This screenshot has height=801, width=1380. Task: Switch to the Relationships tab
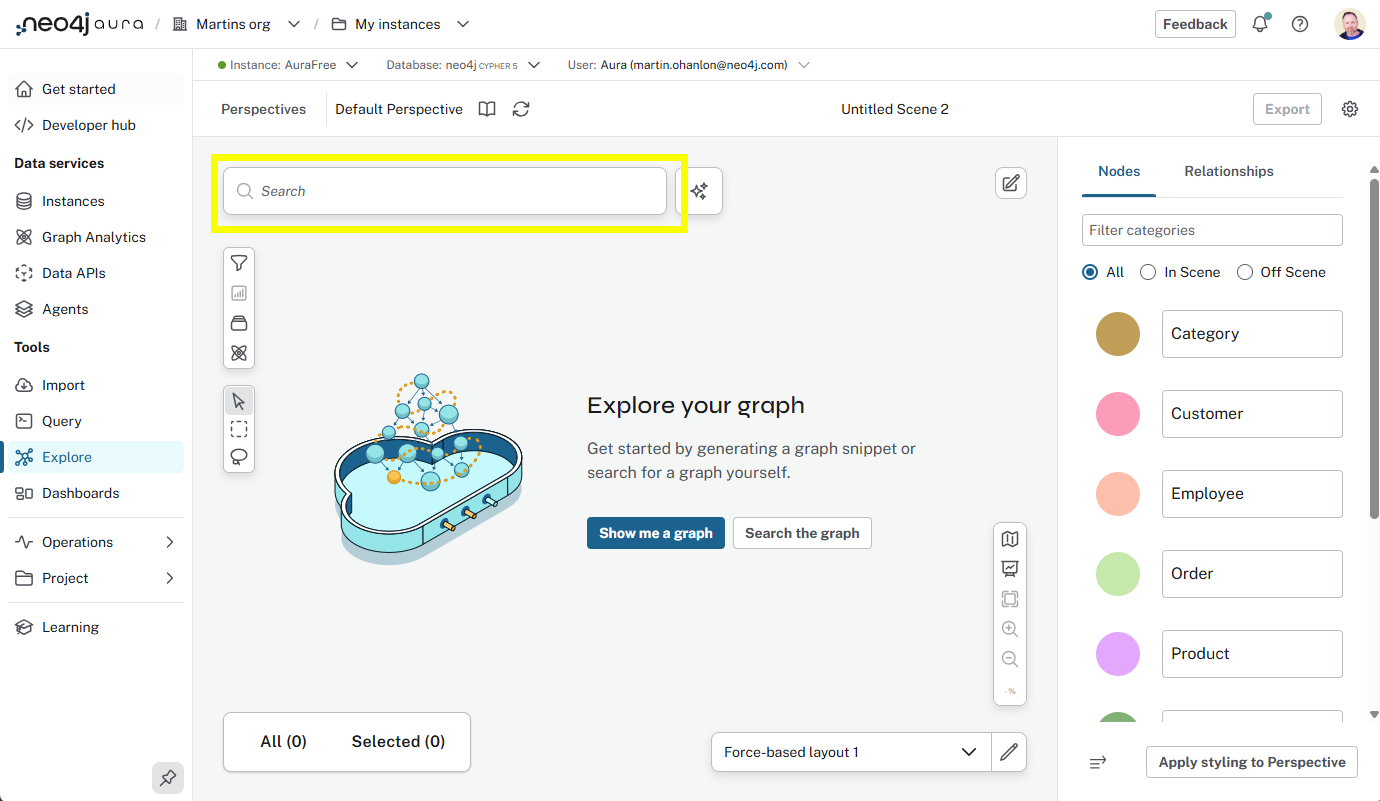click(1228, 171)
